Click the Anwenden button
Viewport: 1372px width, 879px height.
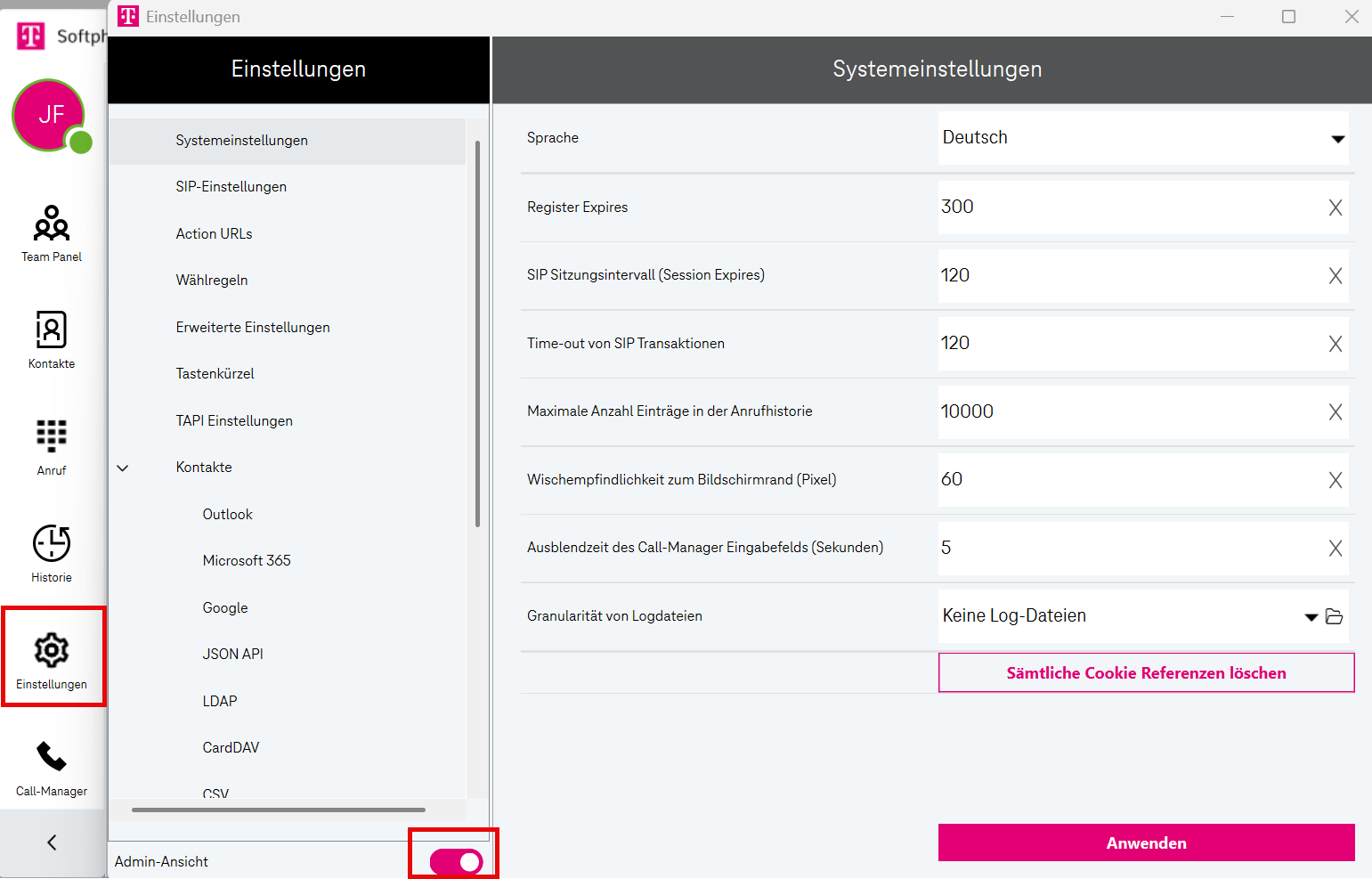(x=1146, y=842)
